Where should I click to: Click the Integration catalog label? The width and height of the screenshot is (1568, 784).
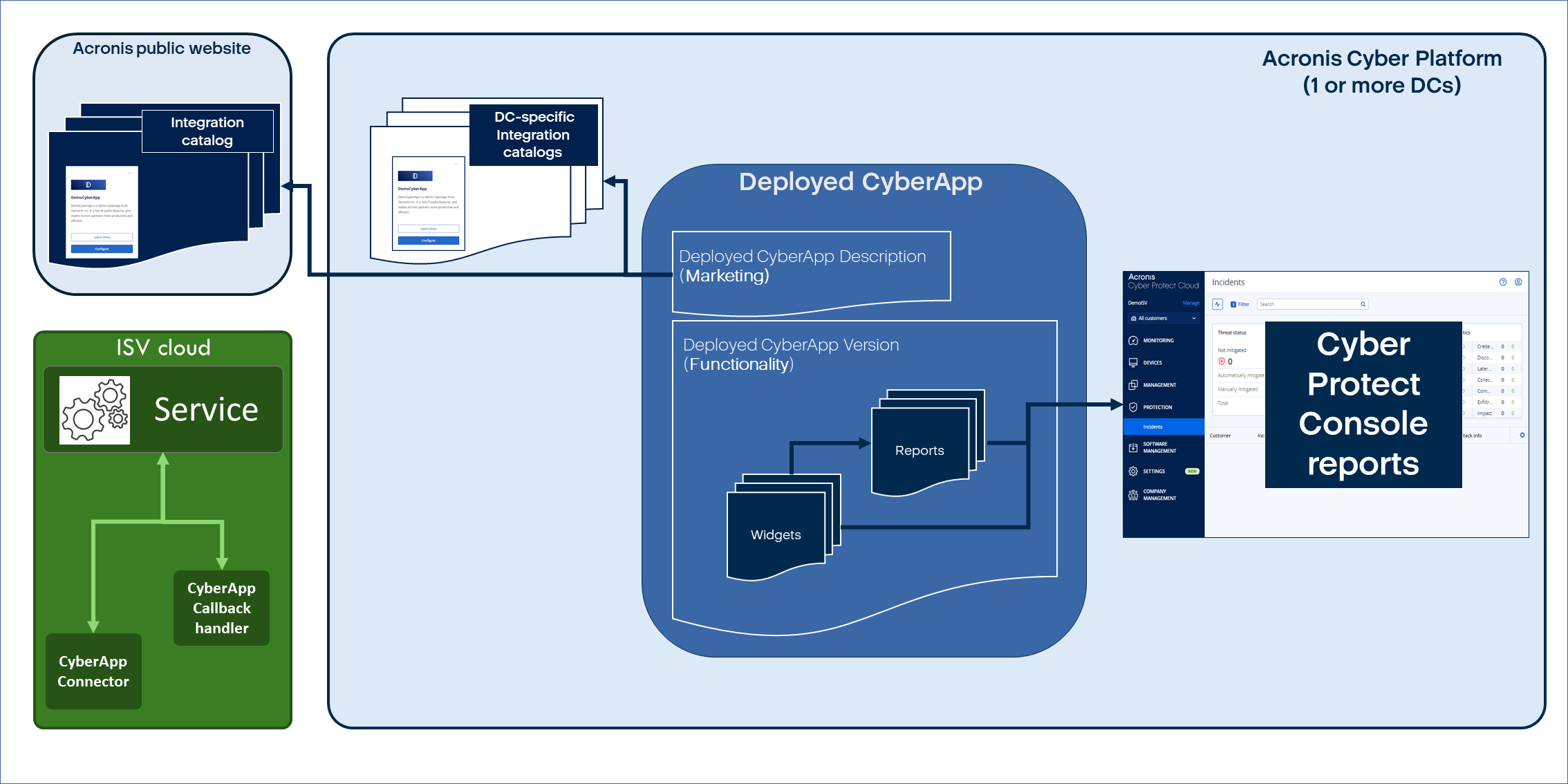tap(207, 131)
